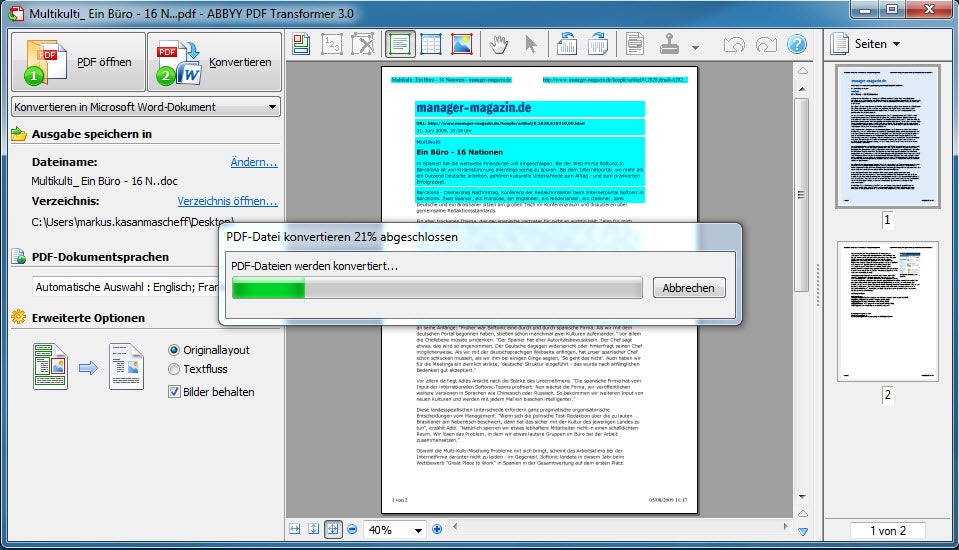This screenshot has width=959, height=550.
Task: Click the blue help question mark icon
Action: [x=796, y=45]
